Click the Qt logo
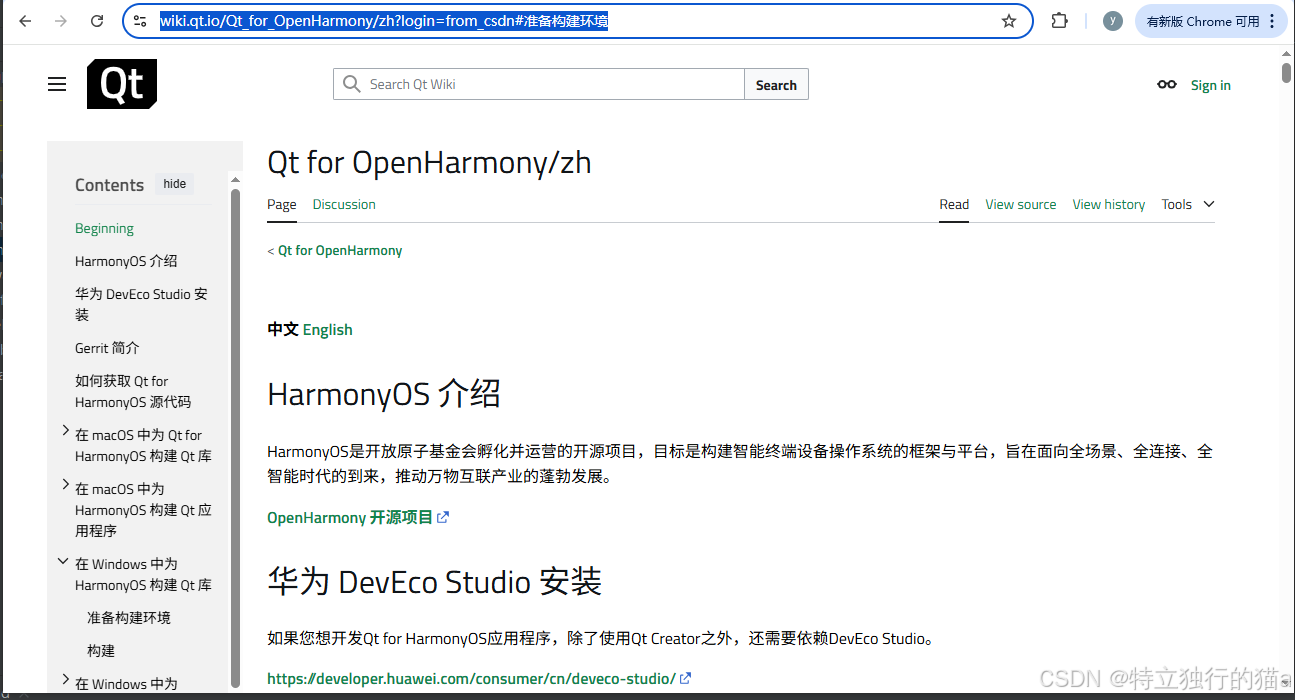 (122, 84)
